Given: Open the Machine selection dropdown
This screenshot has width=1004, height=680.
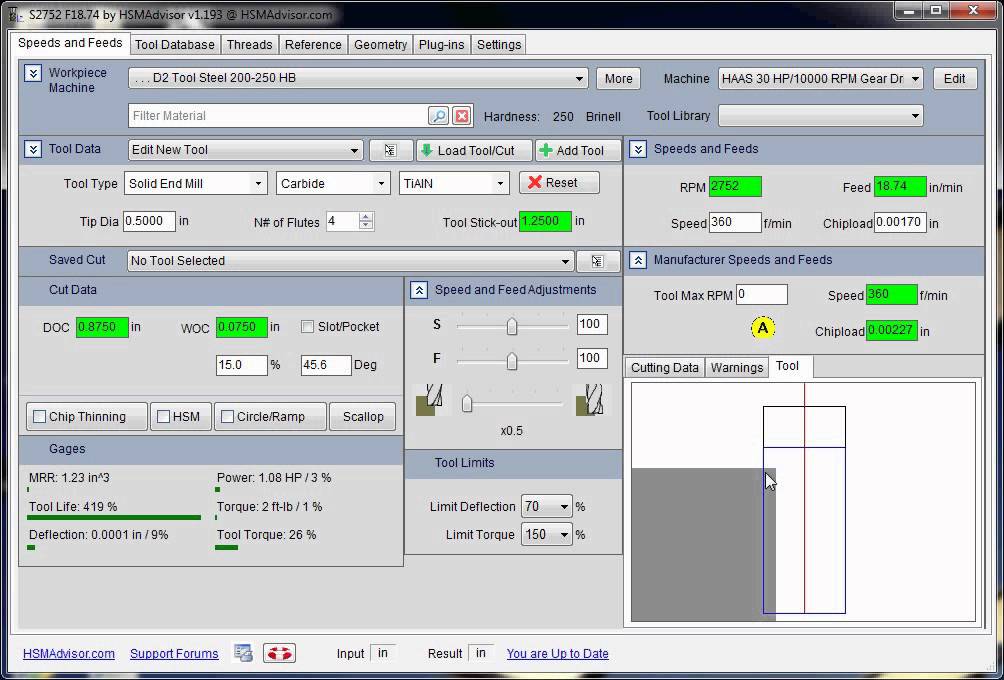Looking at the screenshot, I should pyautogui.click(x=820, y=79).
